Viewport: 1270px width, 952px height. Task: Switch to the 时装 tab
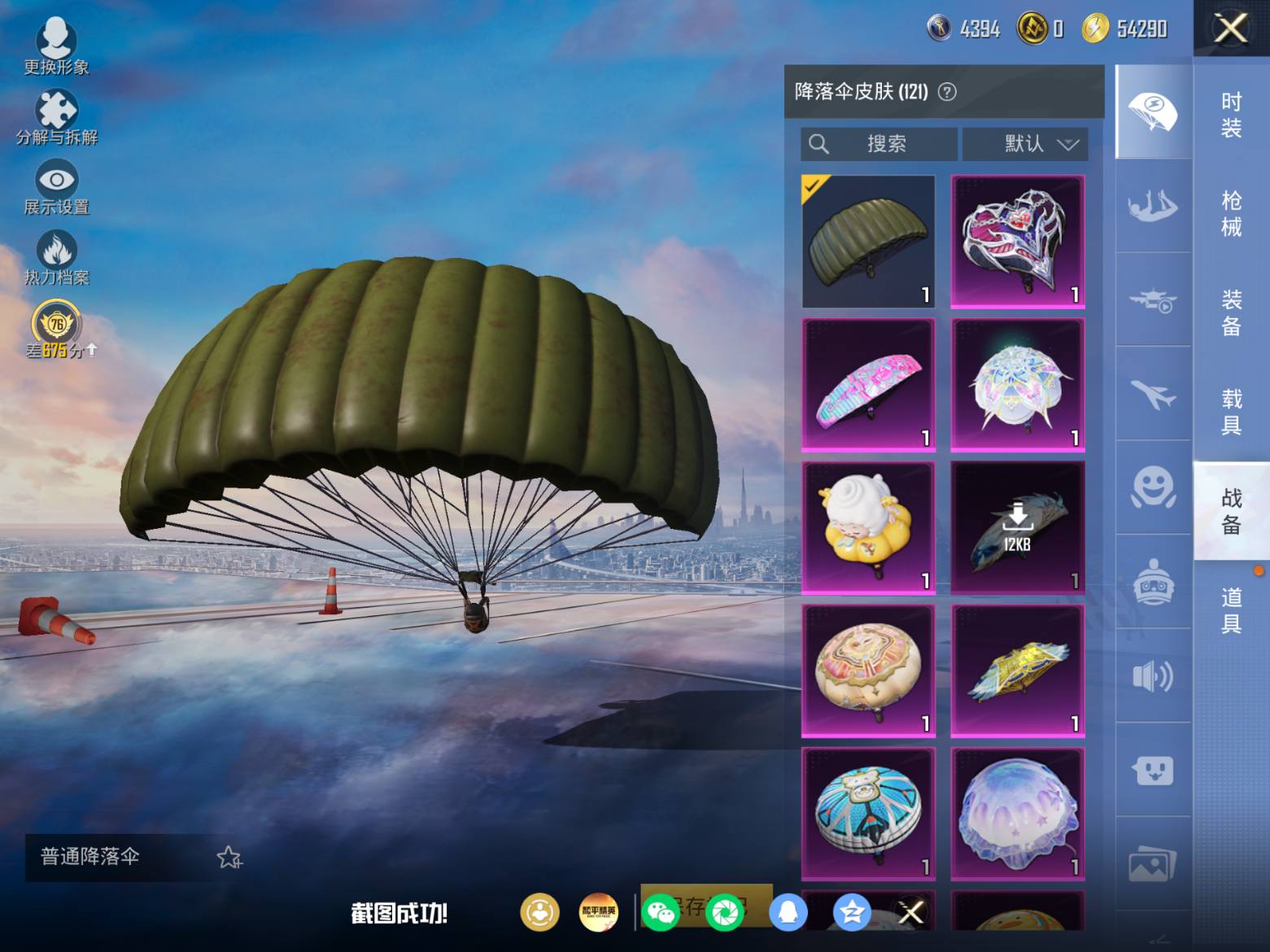(1231, 115)
